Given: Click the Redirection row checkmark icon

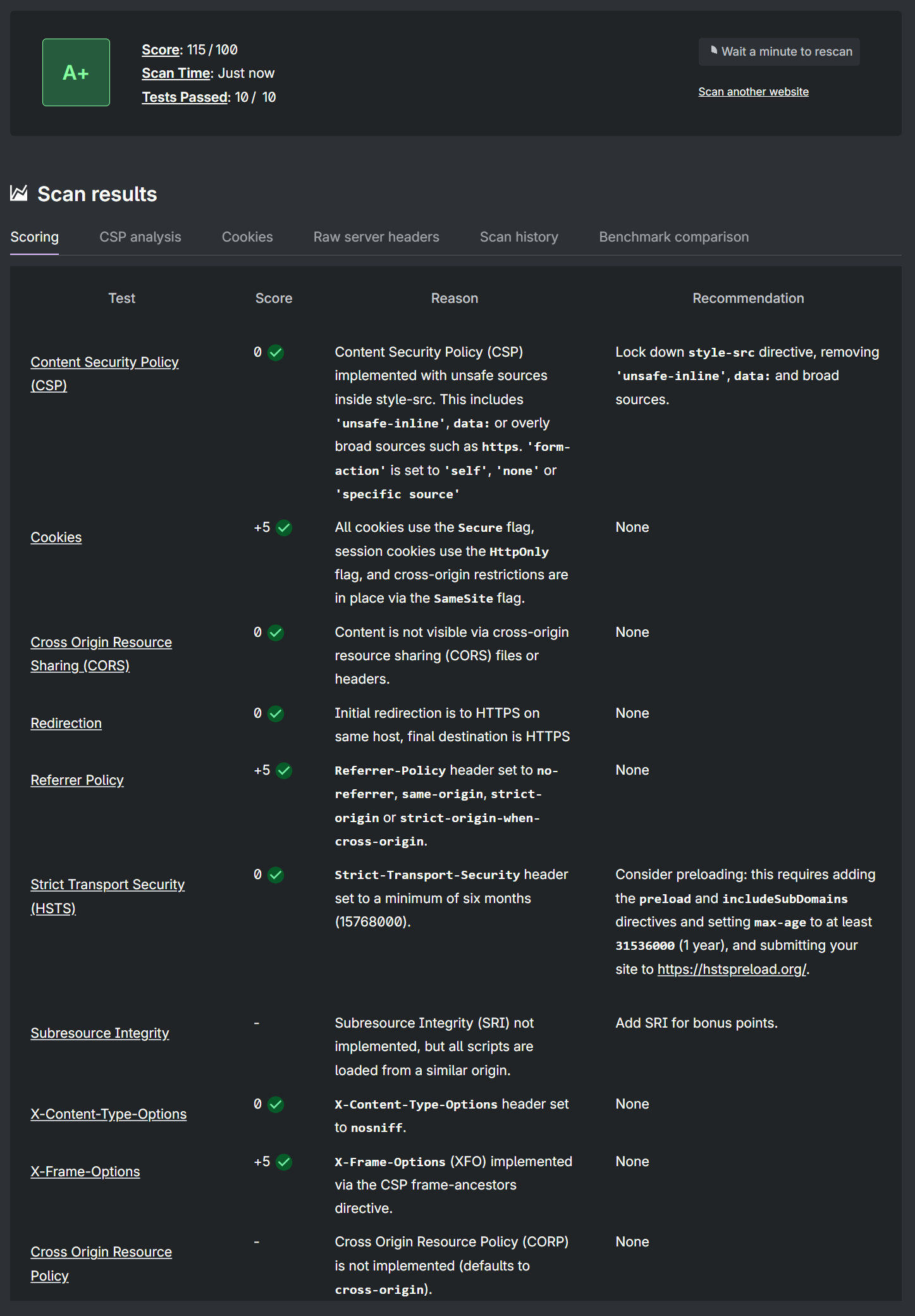Looking at the screenshot, I should click(x=276, y=714).
